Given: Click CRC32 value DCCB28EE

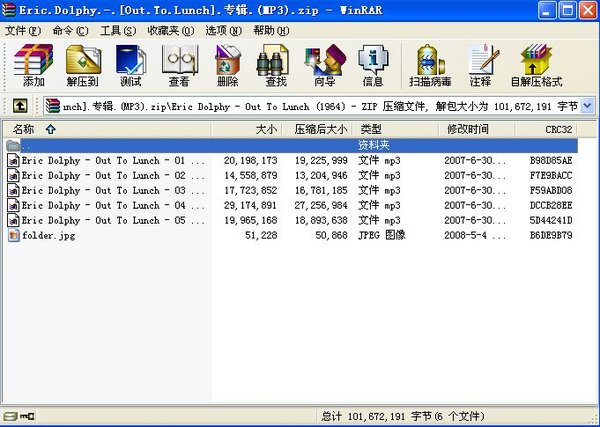Looking at the screenshot, I should point(551,205).
